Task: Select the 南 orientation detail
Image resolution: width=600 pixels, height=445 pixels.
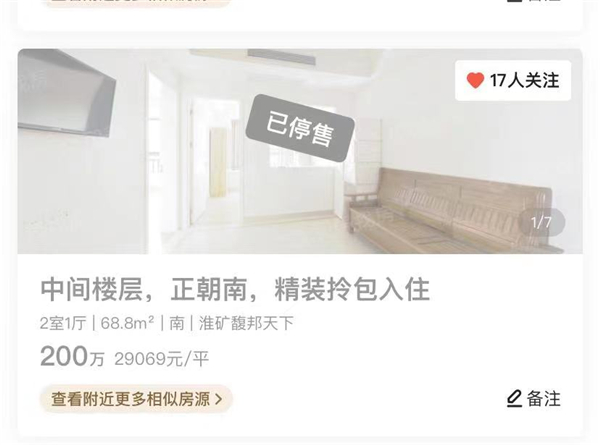Action: coord(176,324)
